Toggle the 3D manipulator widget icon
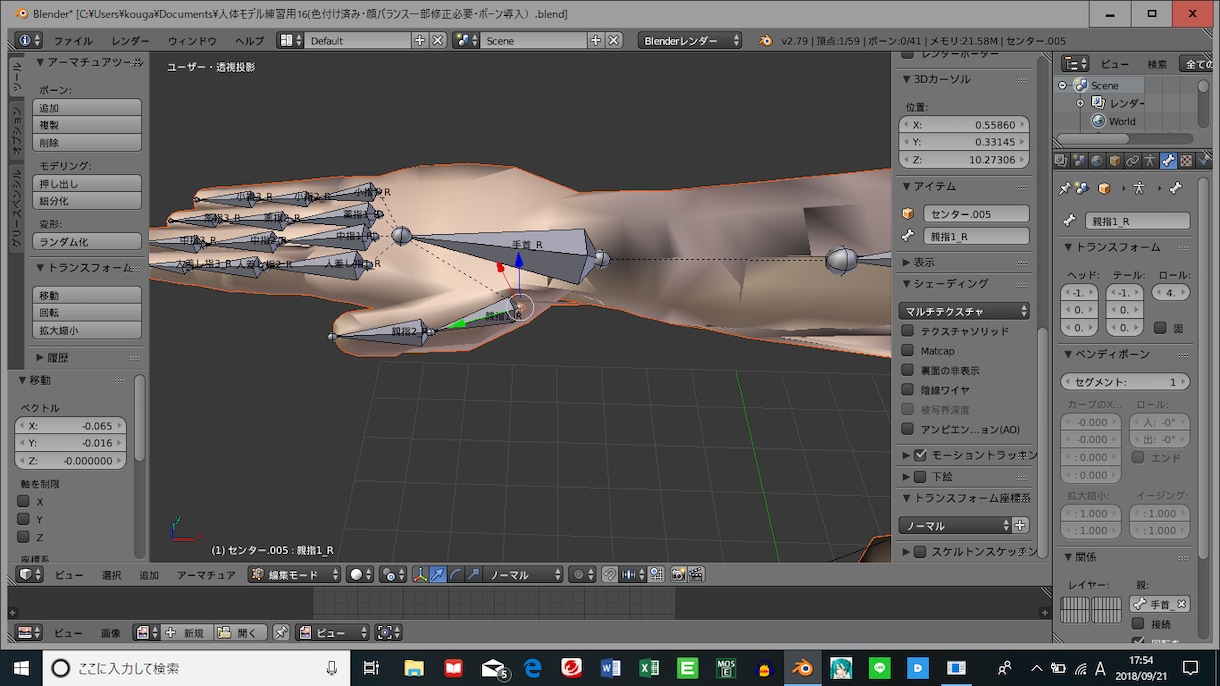Image resolution: width=1220 pixels, height=686 pixels. 420,575
